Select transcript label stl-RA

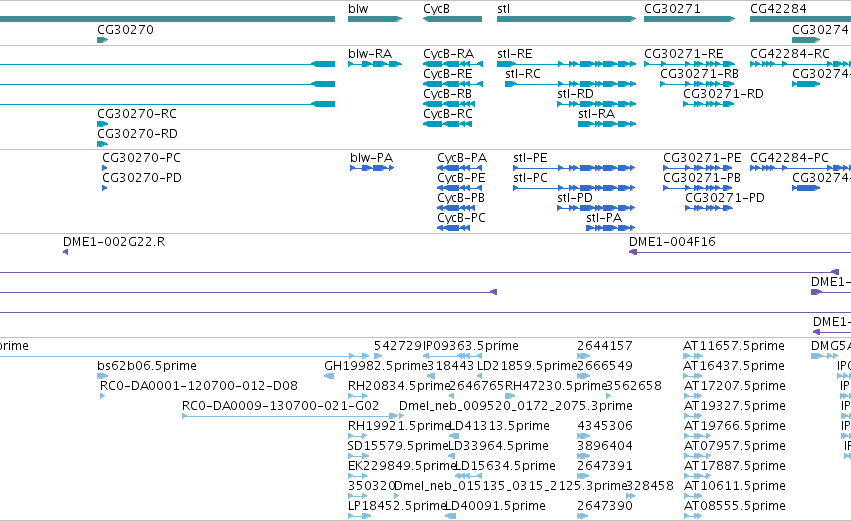pyautogui.click(x=596, y=114)
